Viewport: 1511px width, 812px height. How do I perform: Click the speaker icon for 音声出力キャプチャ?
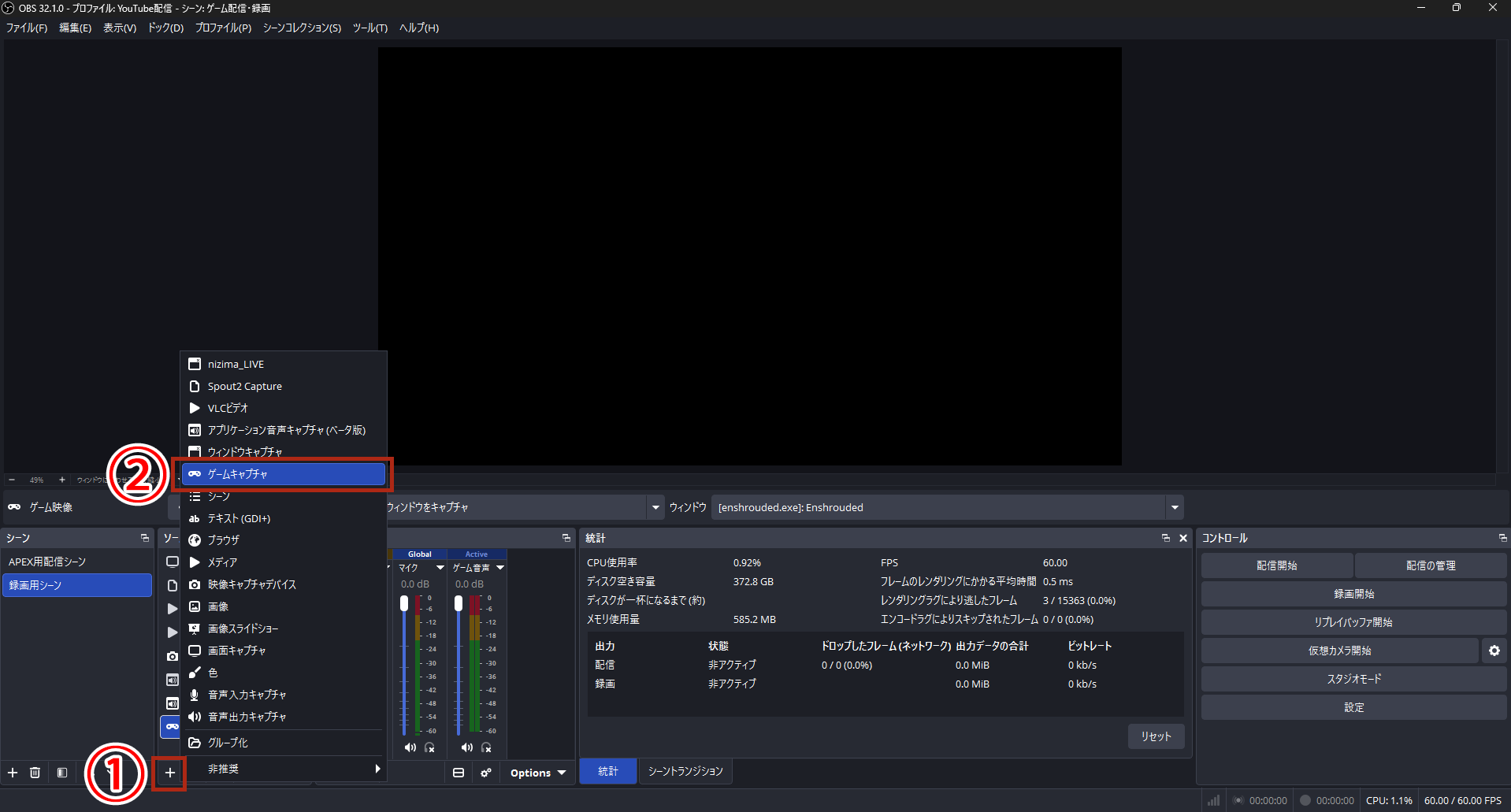[195, 717]
